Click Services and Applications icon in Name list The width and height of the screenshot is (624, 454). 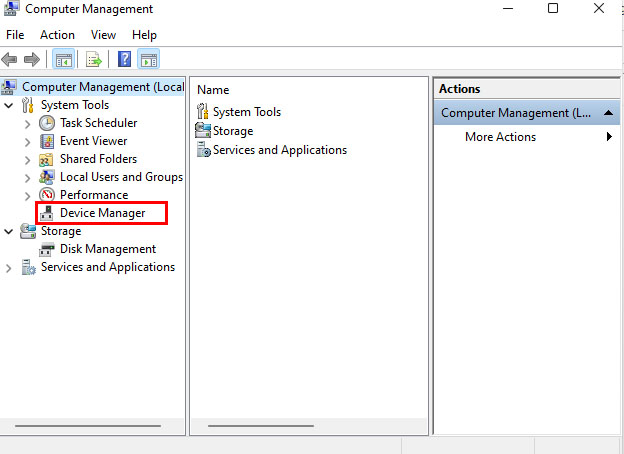203,150
